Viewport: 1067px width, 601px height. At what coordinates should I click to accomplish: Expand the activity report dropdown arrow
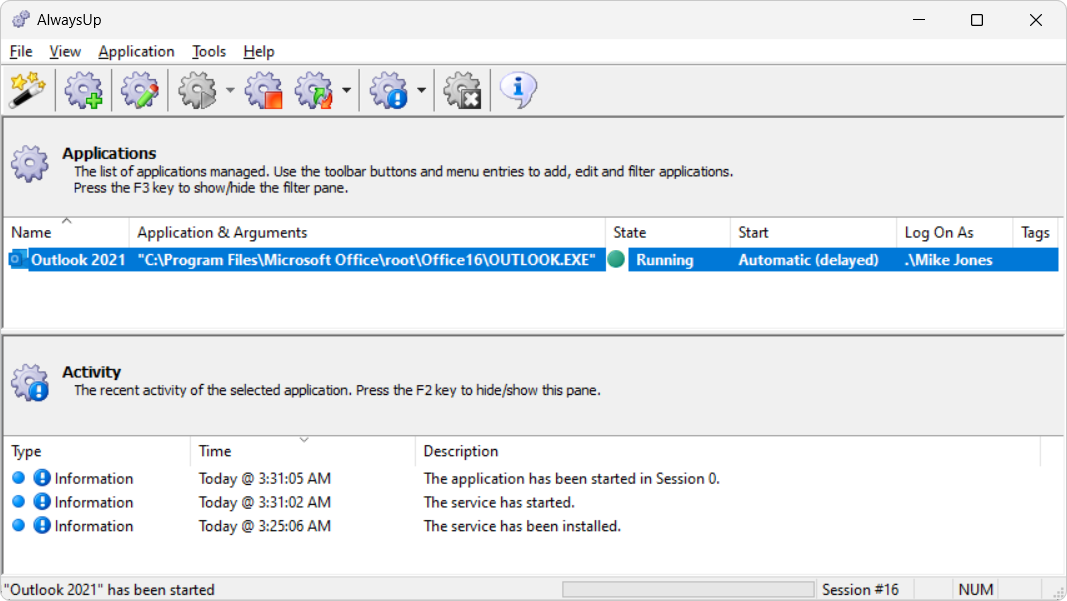pyautogui.click(x=421, y=90)
